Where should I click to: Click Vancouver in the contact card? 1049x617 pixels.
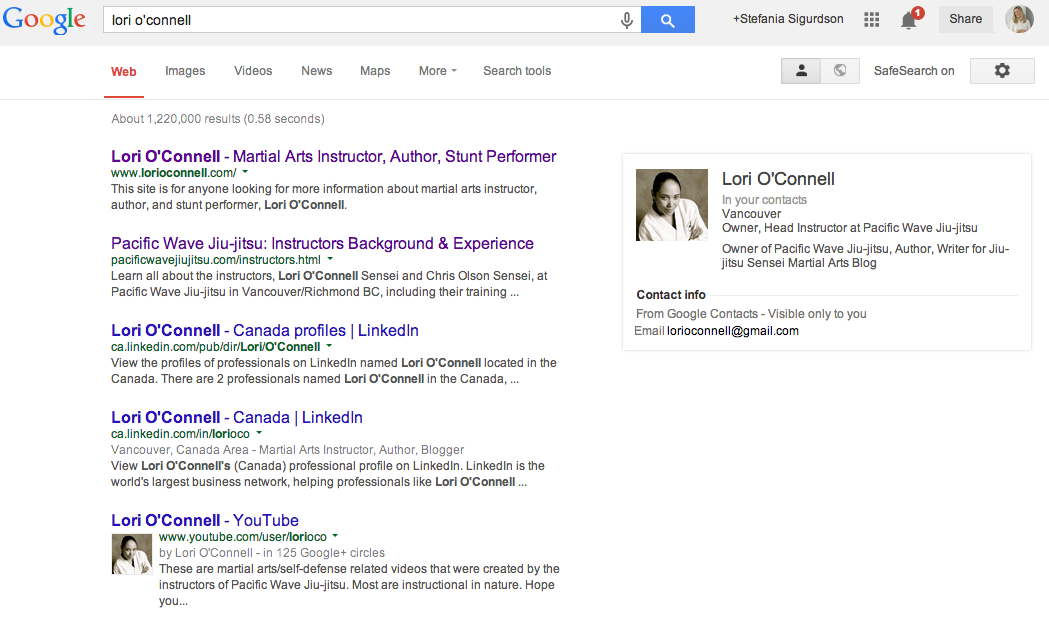coord(751,214)
